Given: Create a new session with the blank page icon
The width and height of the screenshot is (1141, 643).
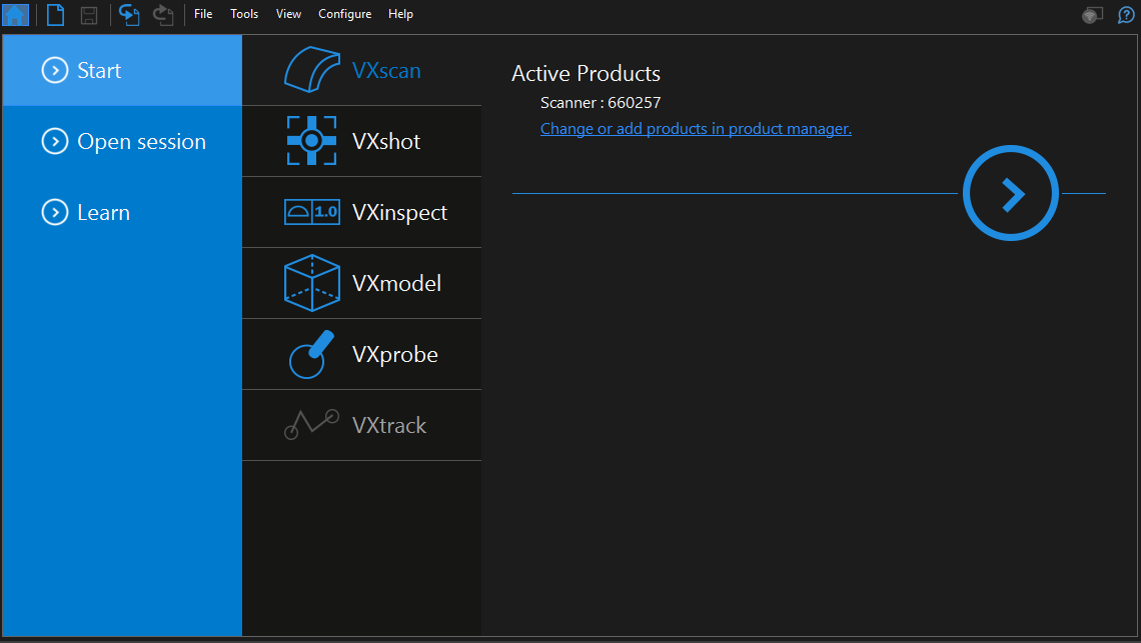Looking at the screenshot, I should [55, 15].
